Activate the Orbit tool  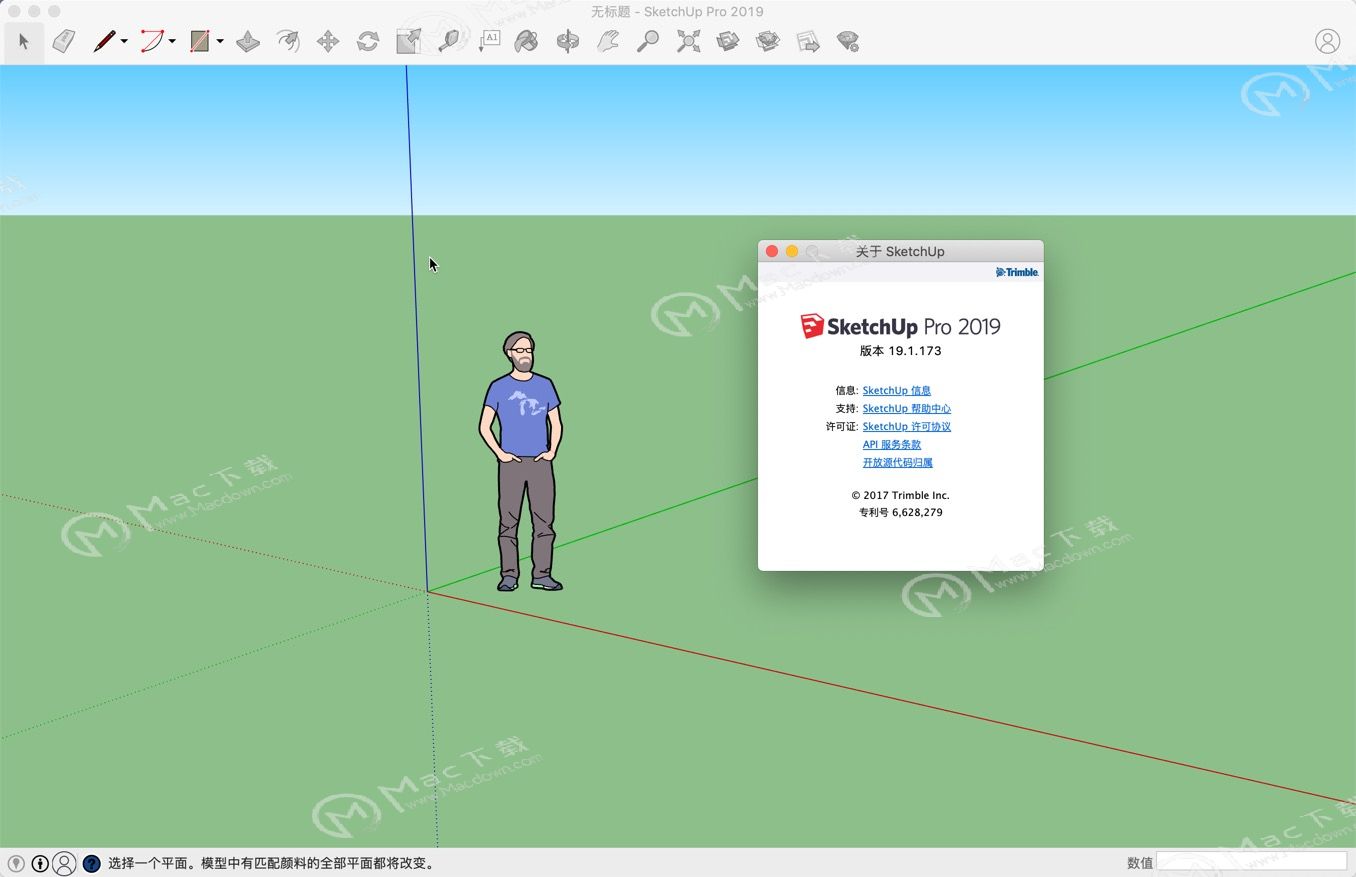tap(568, 42)
